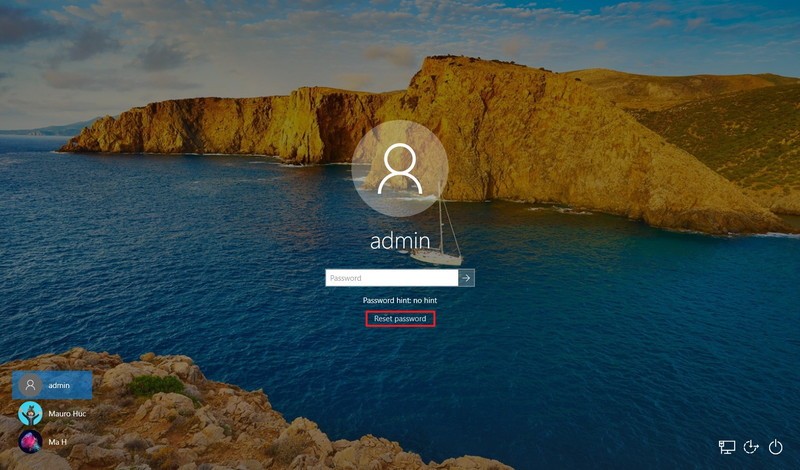Submit password with the arrow button
This screenshot has width=800, height=470.
click(466, 278)
